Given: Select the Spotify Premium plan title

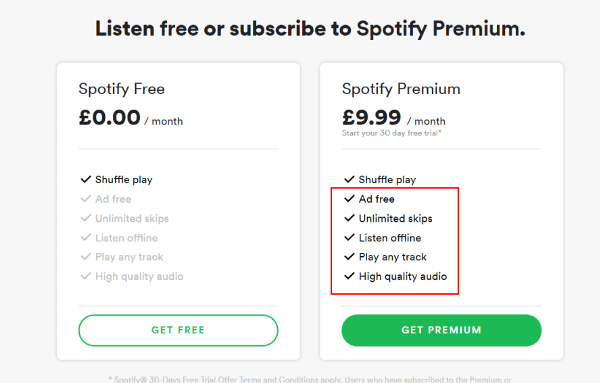Looking at the screenshot, I should (401, 89).
